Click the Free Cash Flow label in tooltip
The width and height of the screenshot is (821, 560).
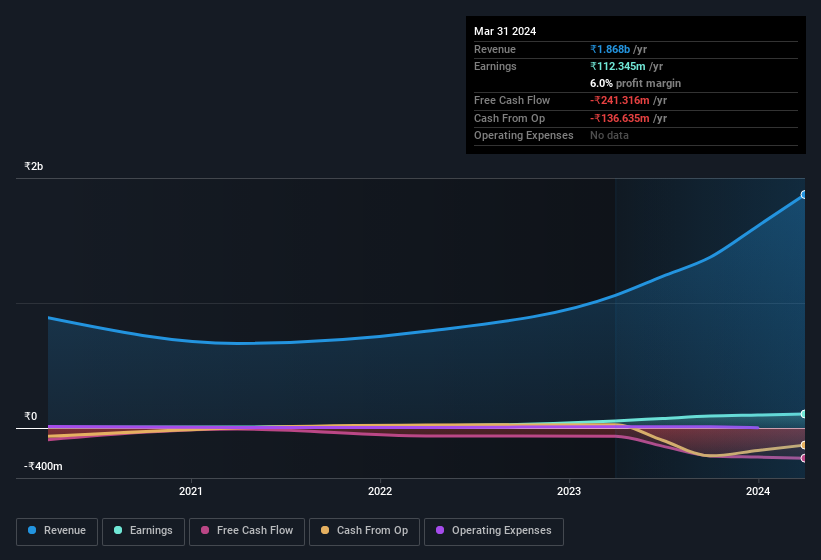pos(512,100)
